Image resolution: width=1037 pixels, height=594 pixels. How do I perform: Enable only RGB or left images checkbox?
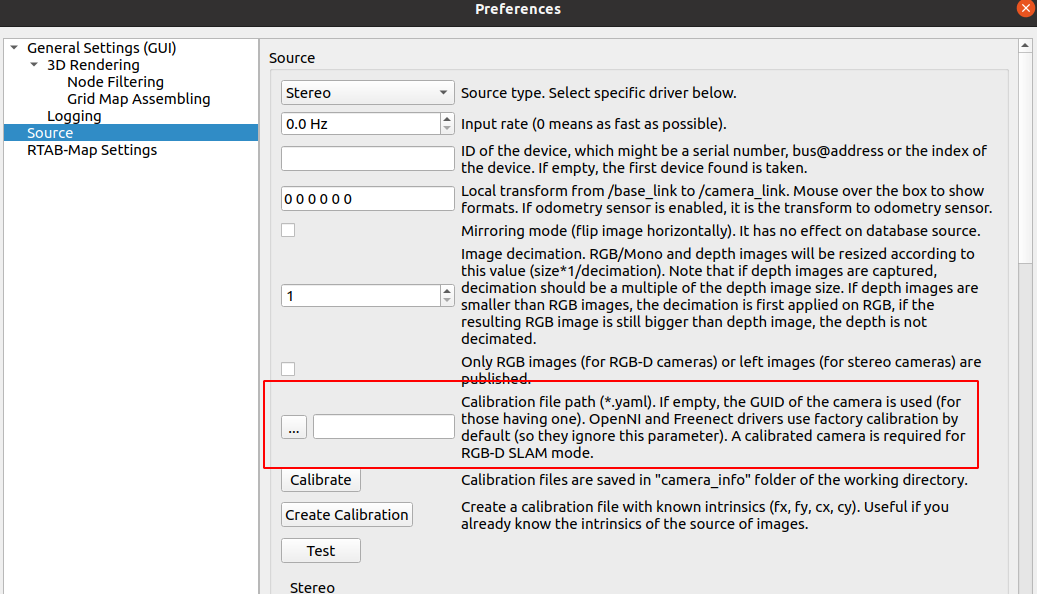288,369
